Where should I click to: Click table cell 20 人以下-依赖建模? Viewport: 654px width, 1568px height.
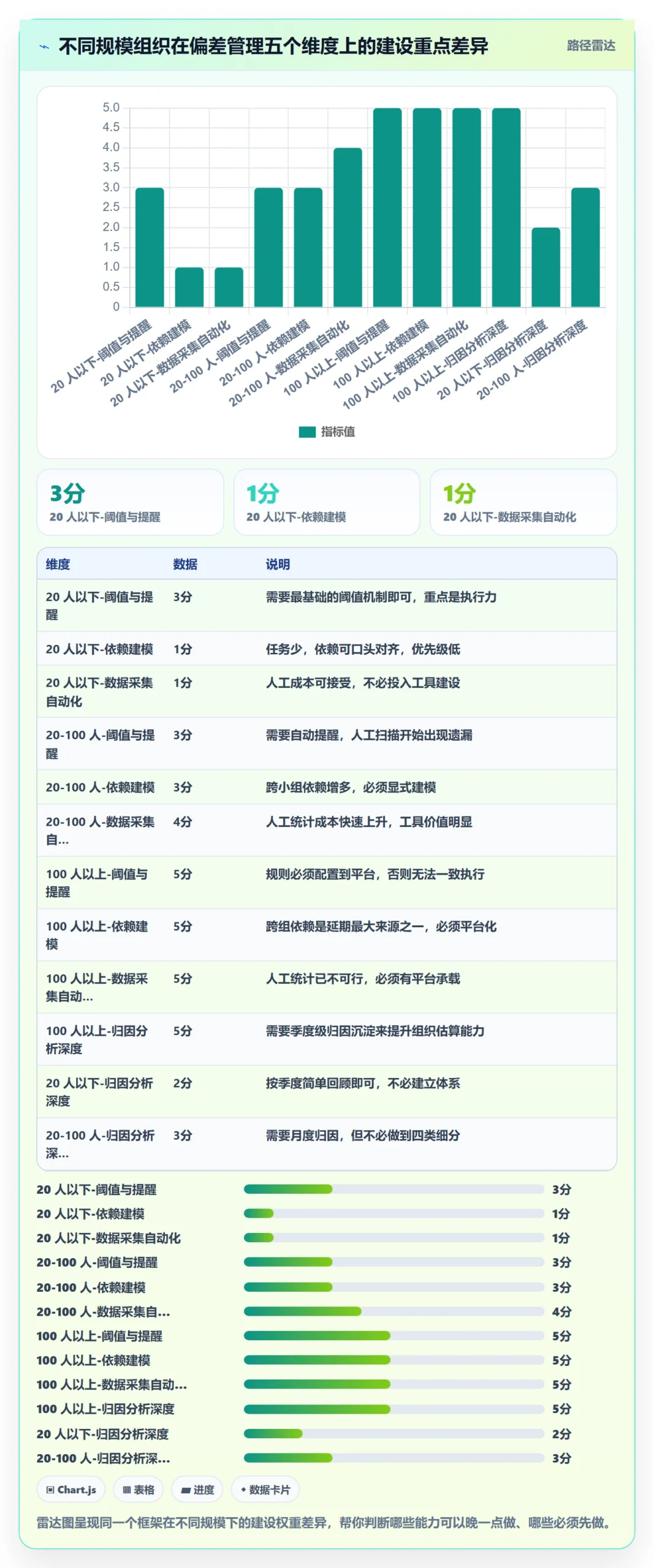pos(99,649)
